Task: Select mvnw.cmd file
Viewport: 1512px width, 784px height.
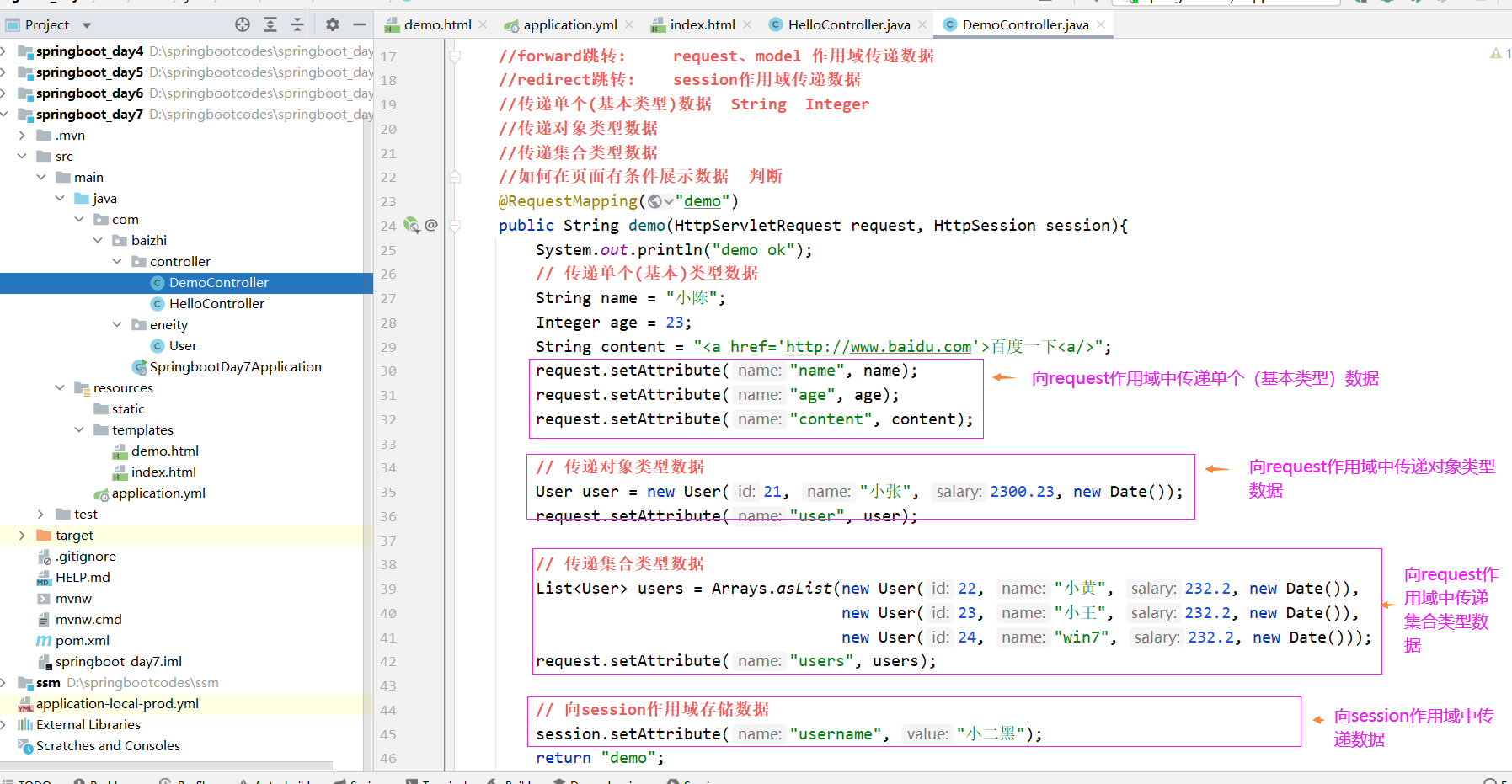Action: coord(88,620)
